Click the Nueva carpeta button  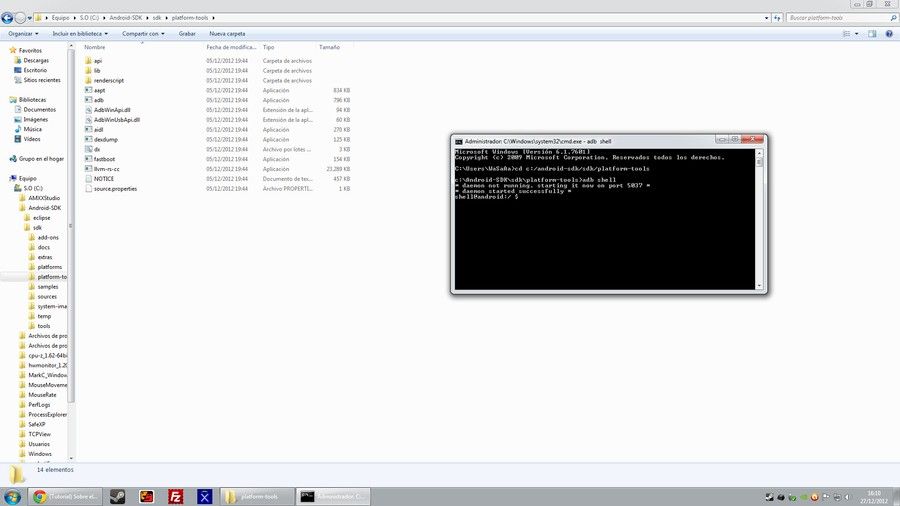pos(227,34)
